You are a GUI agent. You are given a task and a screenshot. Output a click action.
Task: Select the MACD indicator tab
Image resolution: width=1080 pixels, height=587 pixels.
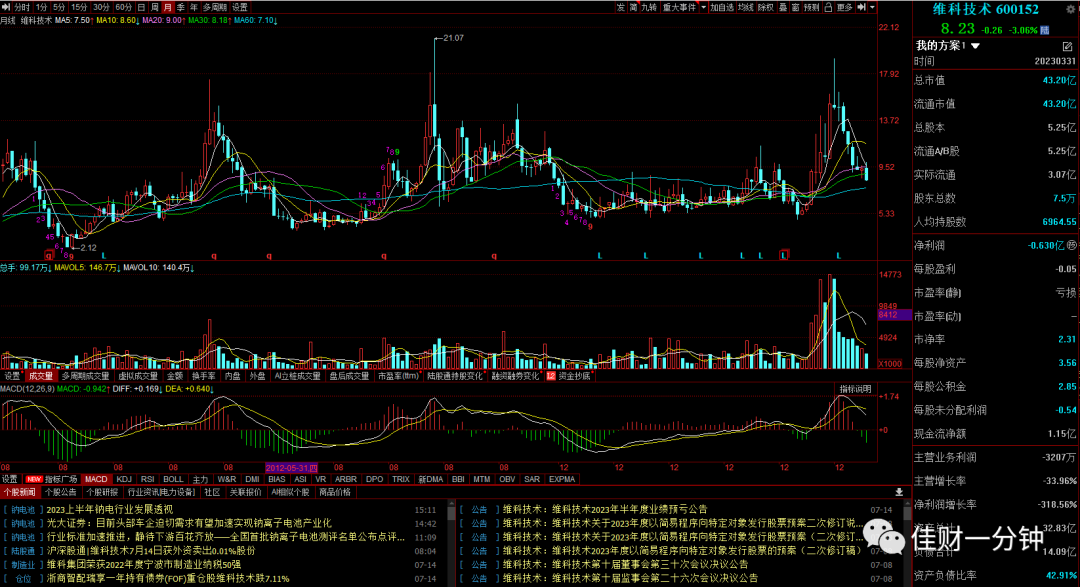pyautogui.click(x=96, y=479)
